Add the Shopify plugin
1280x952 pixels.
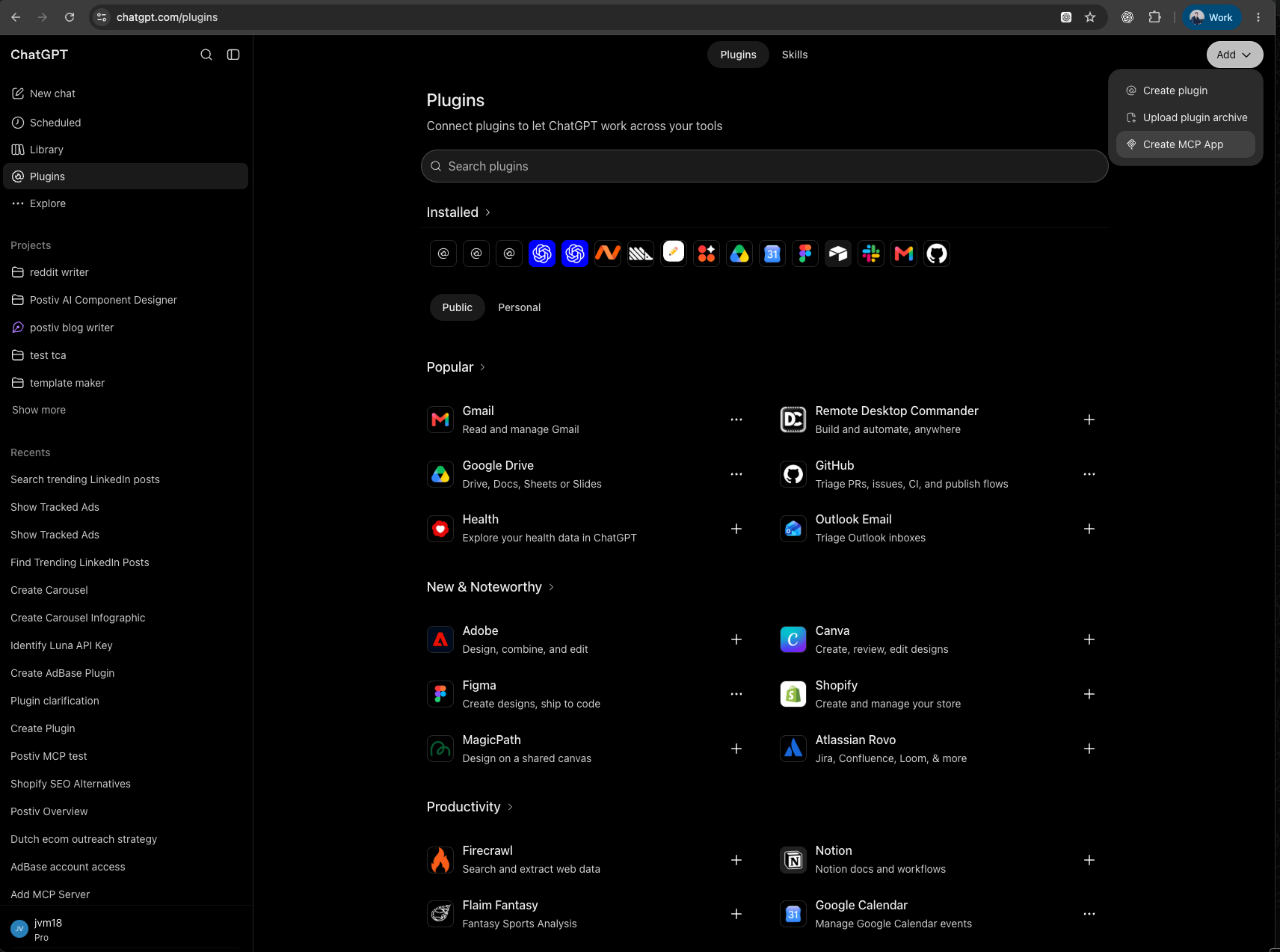pyautogui.click(x=1089, y=694)
